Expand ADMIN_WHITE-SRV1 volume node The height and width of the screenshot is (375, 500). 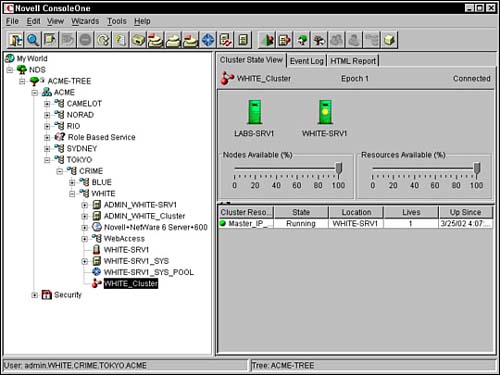point(85,205)
